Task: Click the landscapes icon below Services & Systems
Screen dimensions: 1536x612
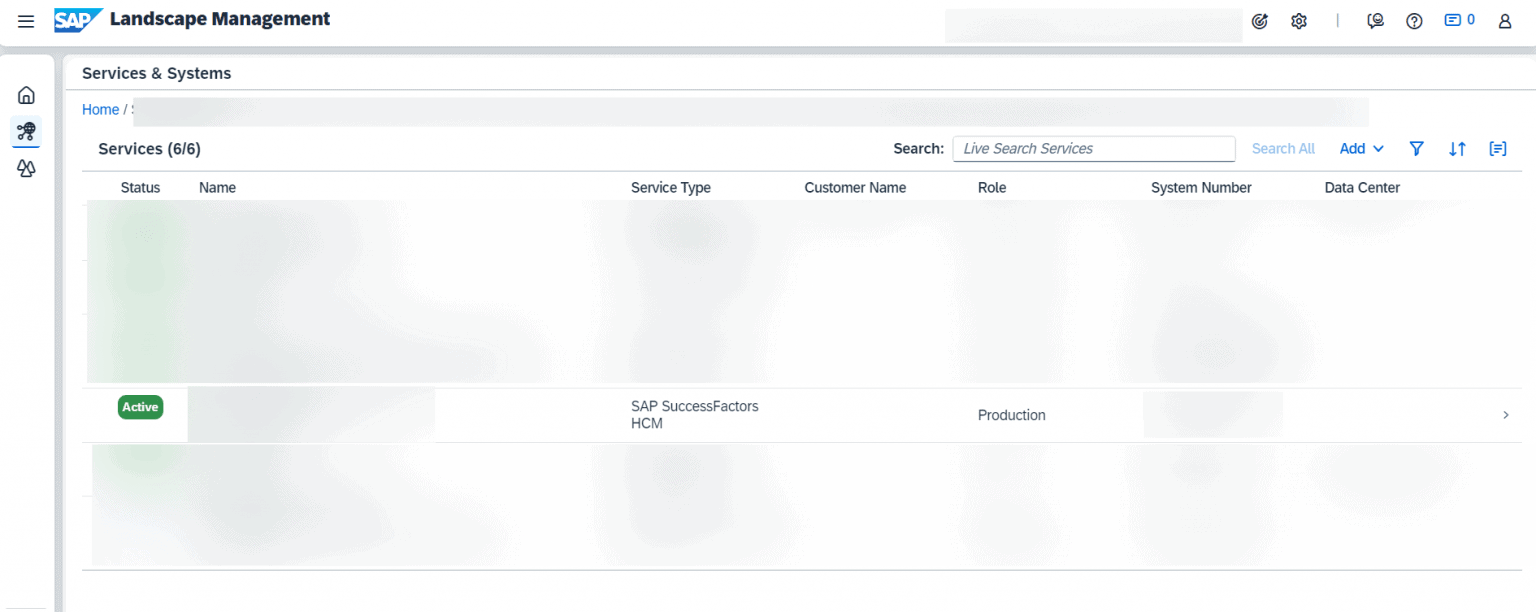Action: 26,168
